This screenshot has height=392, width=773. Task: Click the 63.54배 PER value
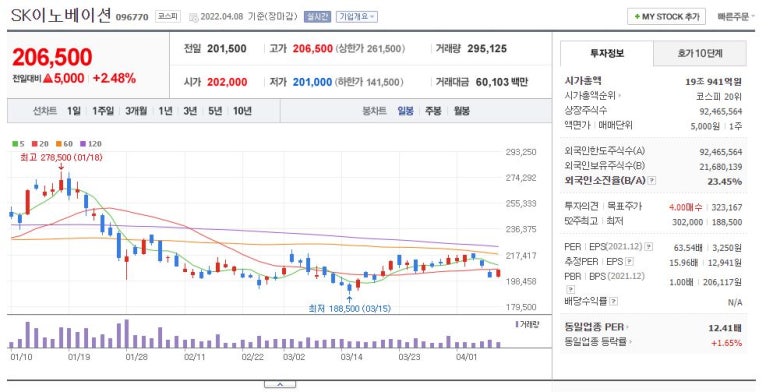688,247
